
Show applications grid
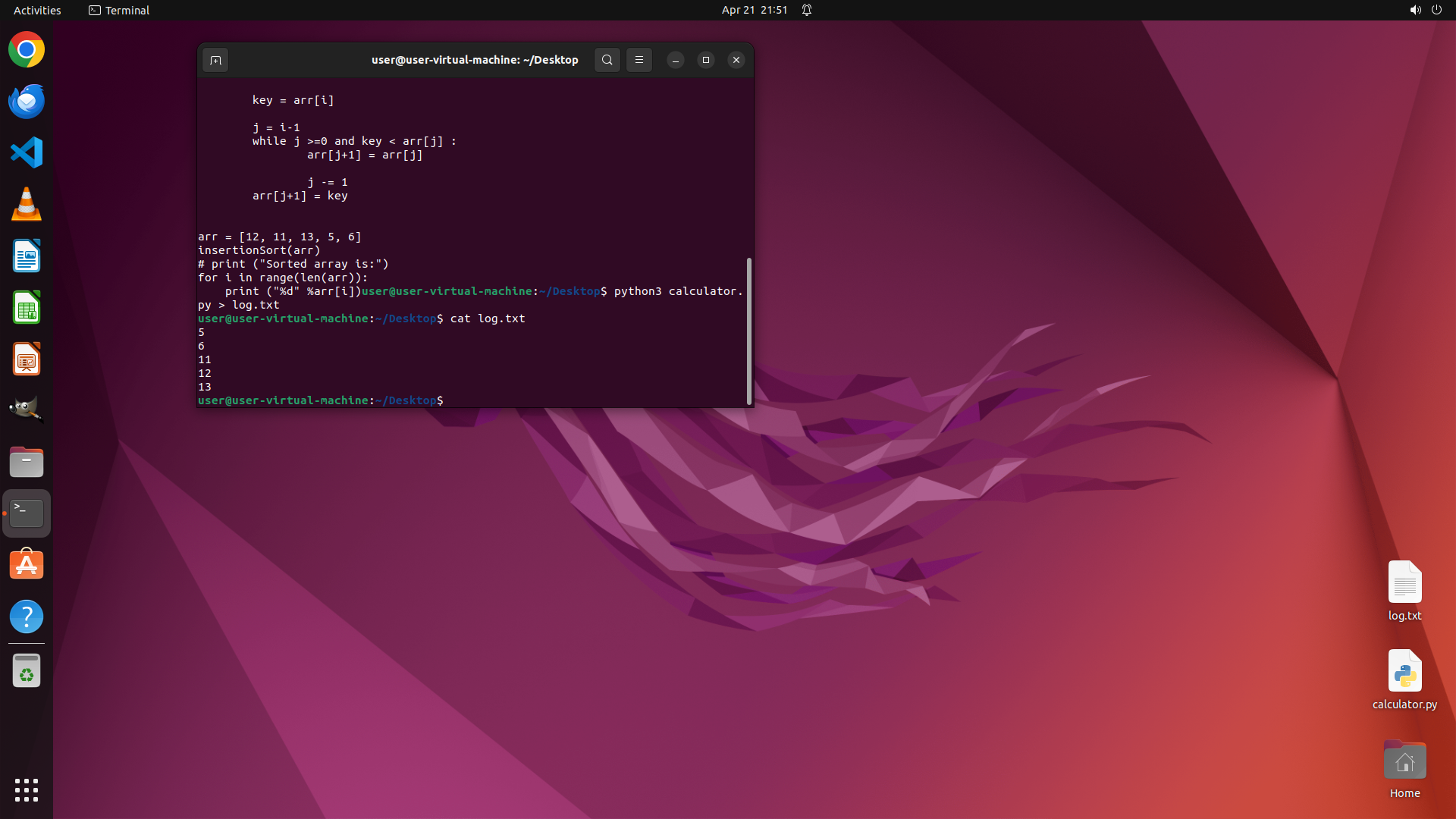coord(27,789)
